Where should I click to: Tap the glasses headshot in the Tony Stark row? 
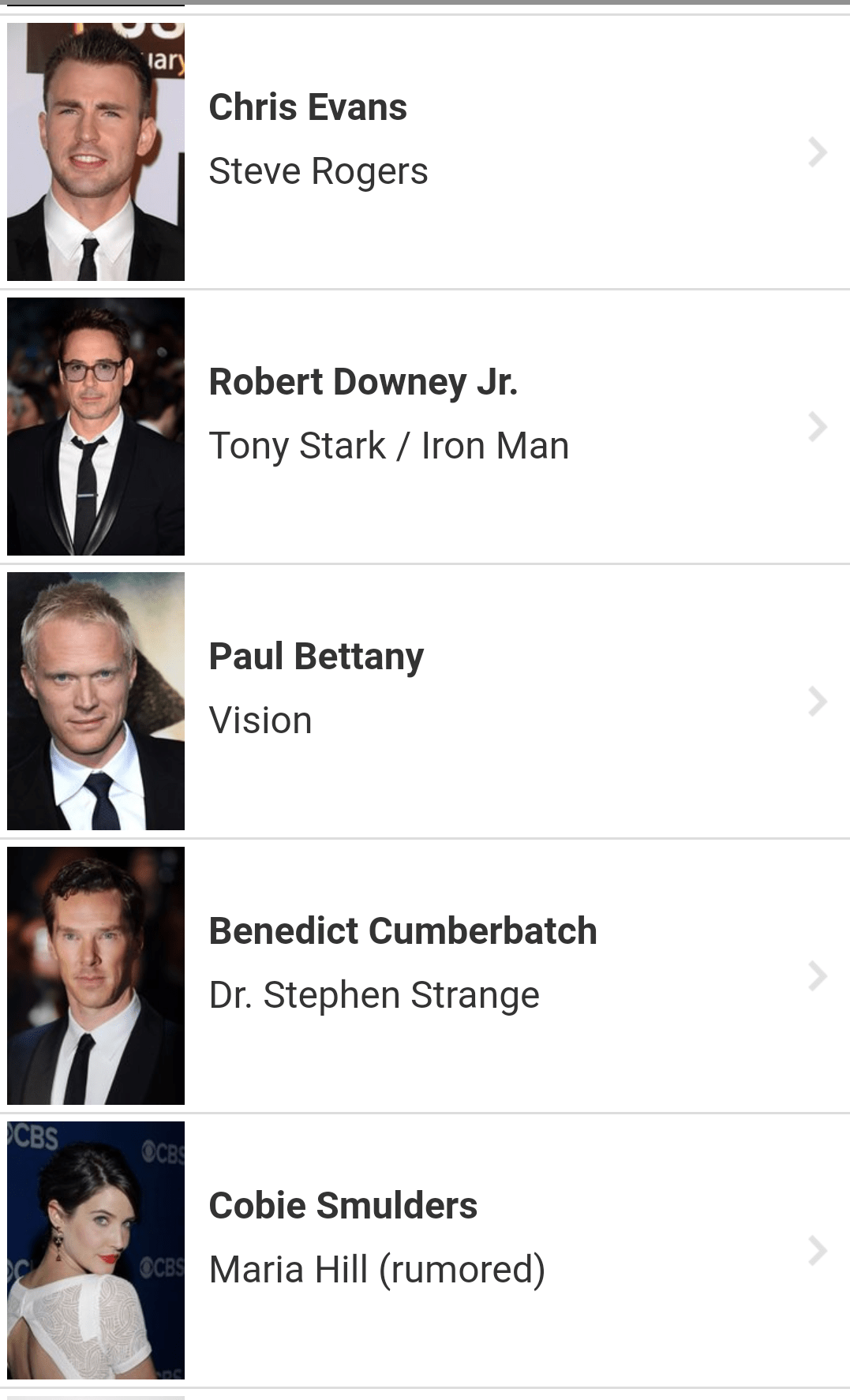click(95, 426)
